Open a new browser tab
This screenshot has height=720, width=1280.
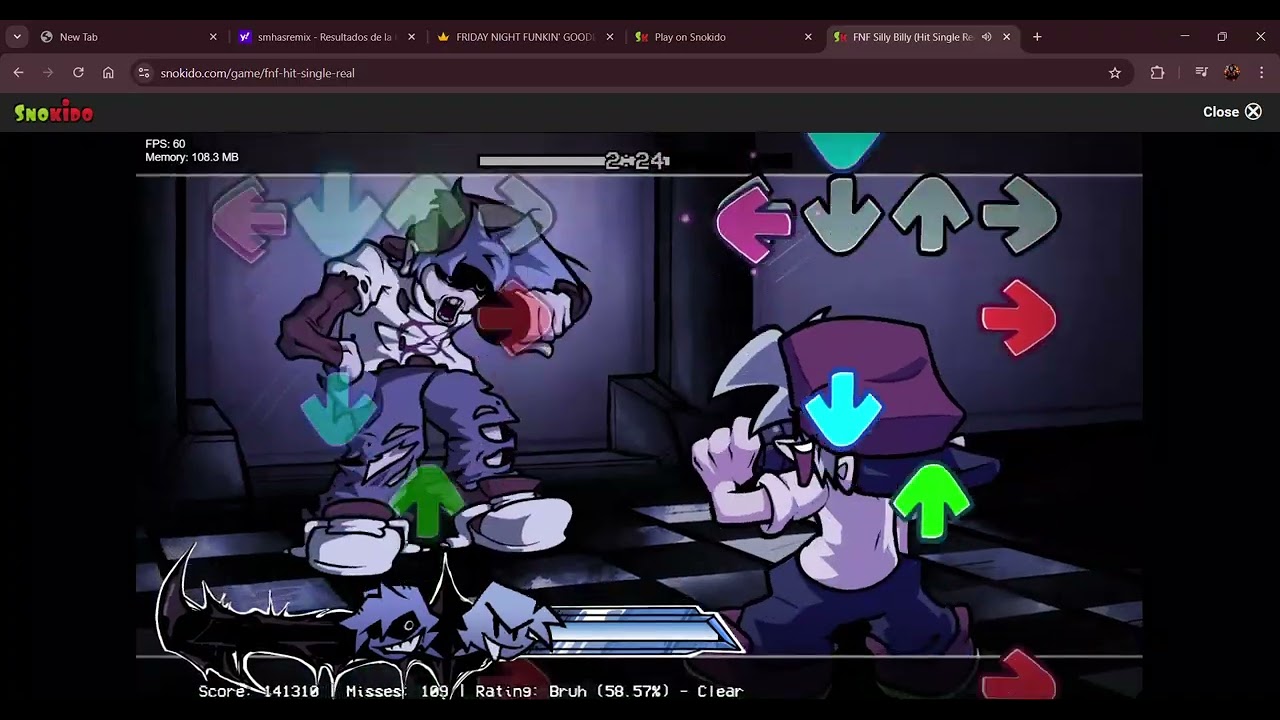click(1037, 37)
